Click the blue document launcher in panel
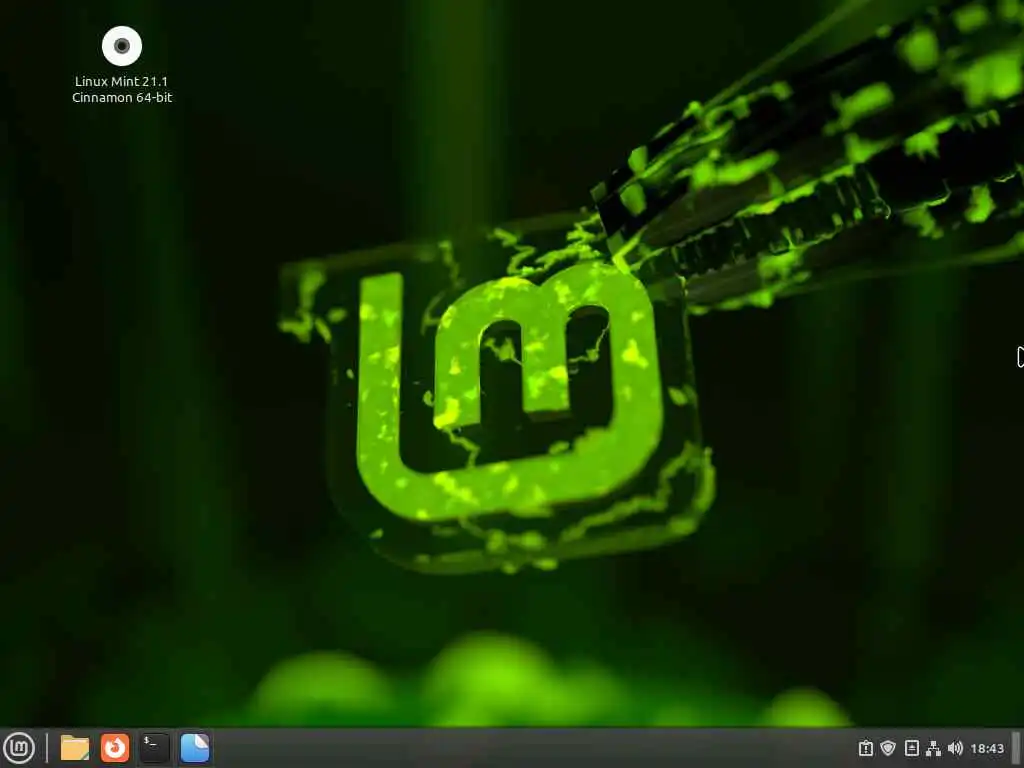1024x768 pixels. tap(195, 748)
